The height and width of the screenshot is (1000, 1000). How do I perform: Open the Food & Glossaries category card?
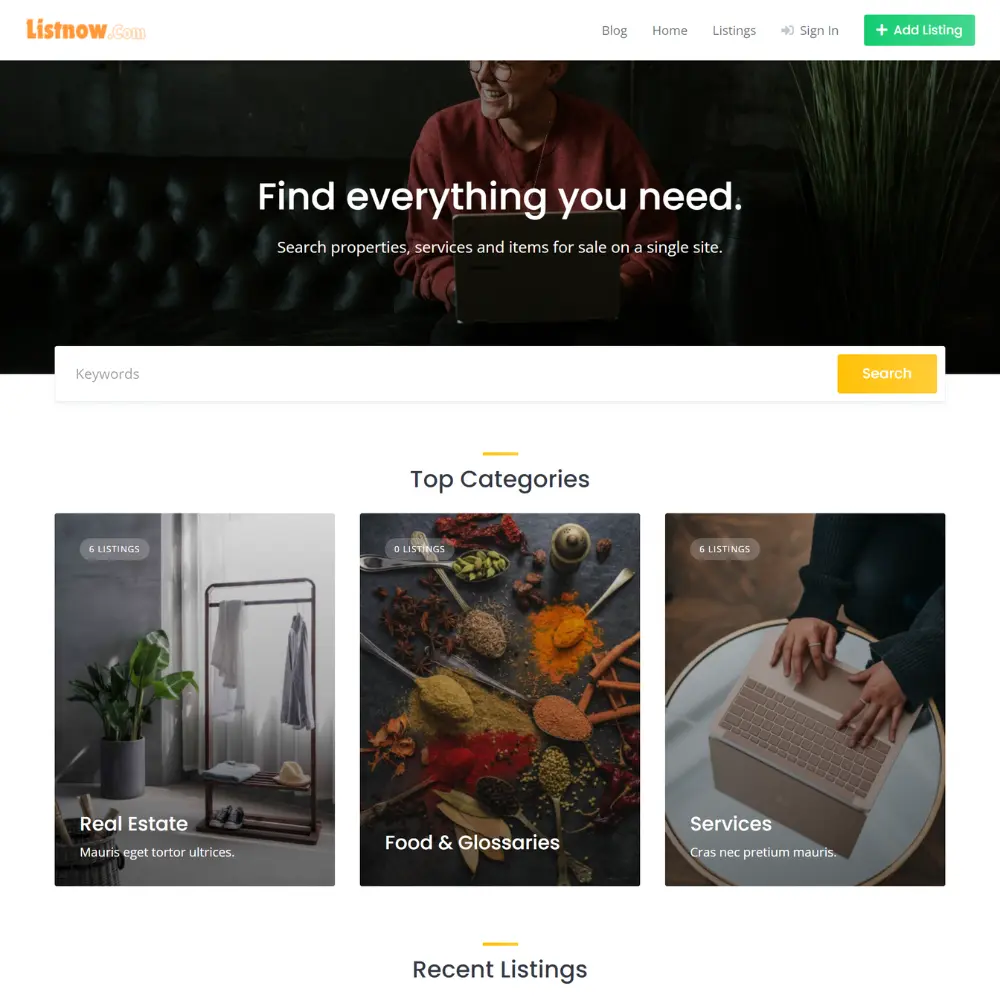click(x=499, y=699)
